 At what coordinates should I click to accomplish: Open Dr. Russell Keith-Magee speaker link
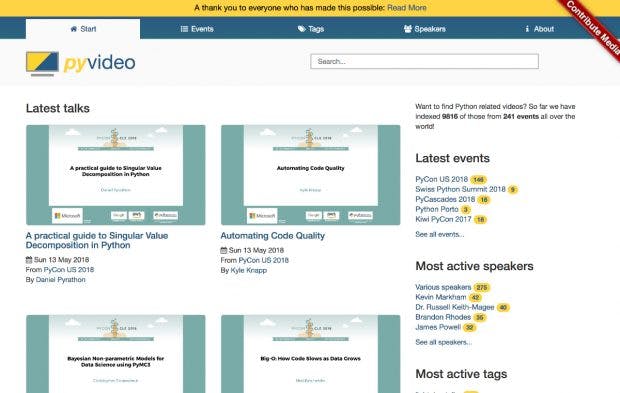pyautogui.click(x=455, y=307)
